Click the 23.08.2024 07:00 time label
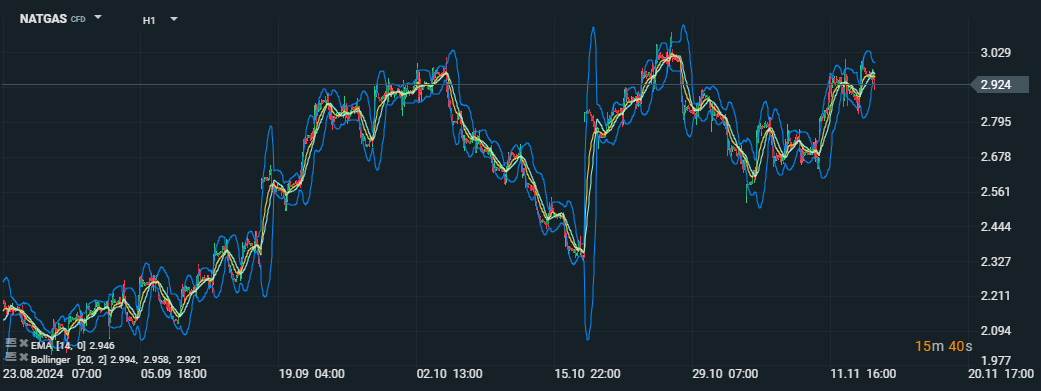The height and width of the screenshot is (391, 1041). [52, 374]
